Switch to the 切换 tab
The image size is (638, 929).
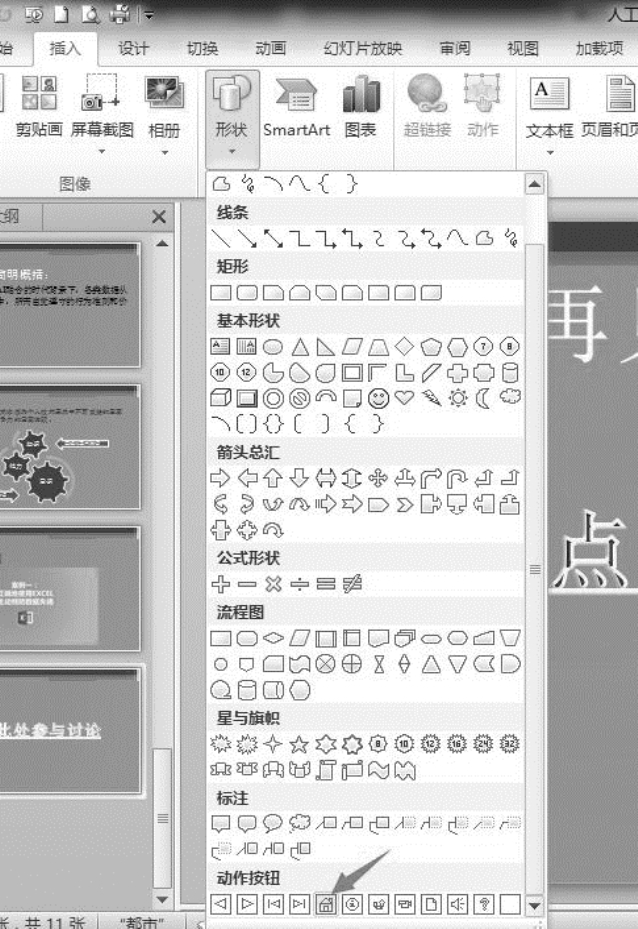click(x=203, y=48)
